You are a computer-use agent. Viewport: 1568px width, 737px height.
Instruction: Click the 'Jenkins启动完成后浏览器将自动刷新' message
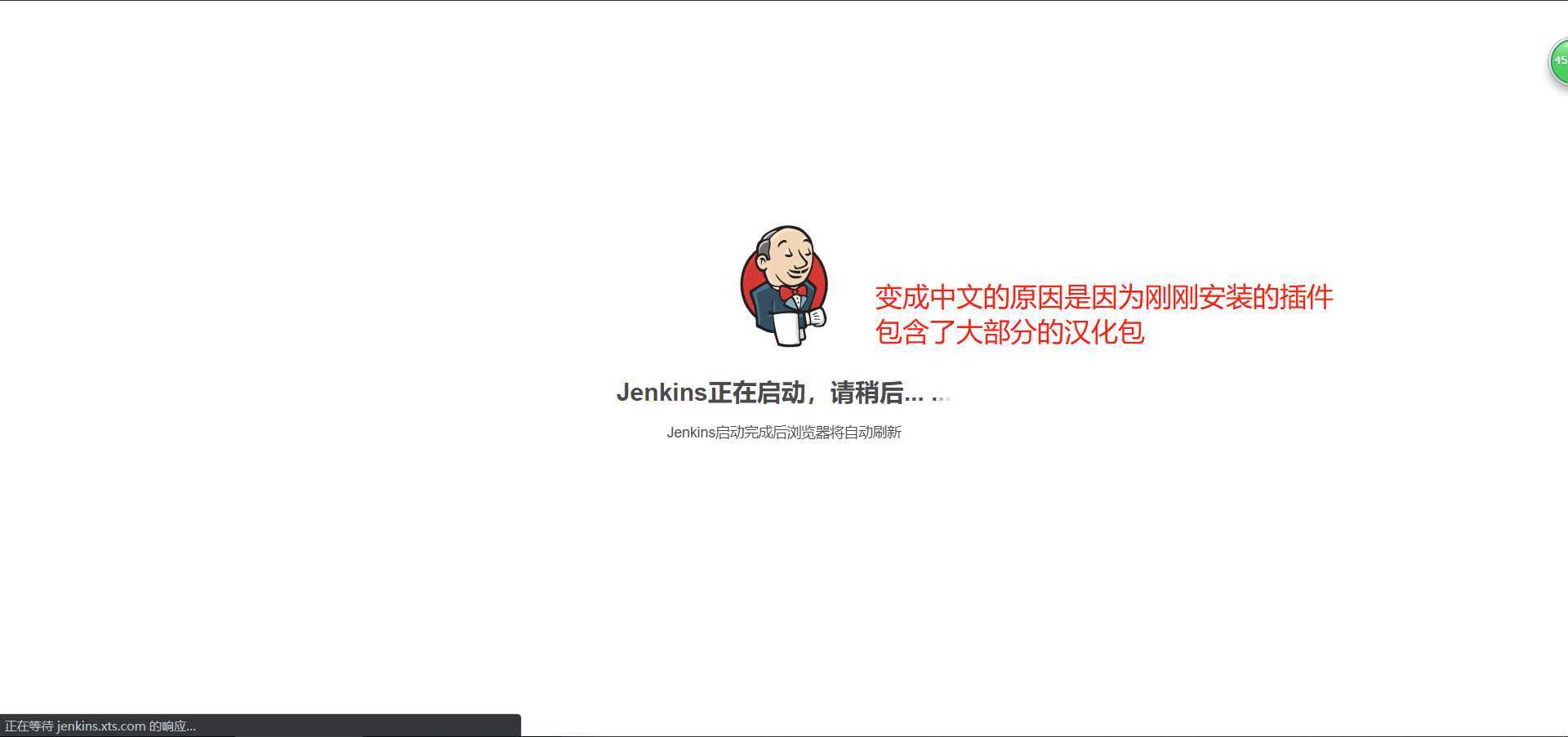click(x=784, y=433)
